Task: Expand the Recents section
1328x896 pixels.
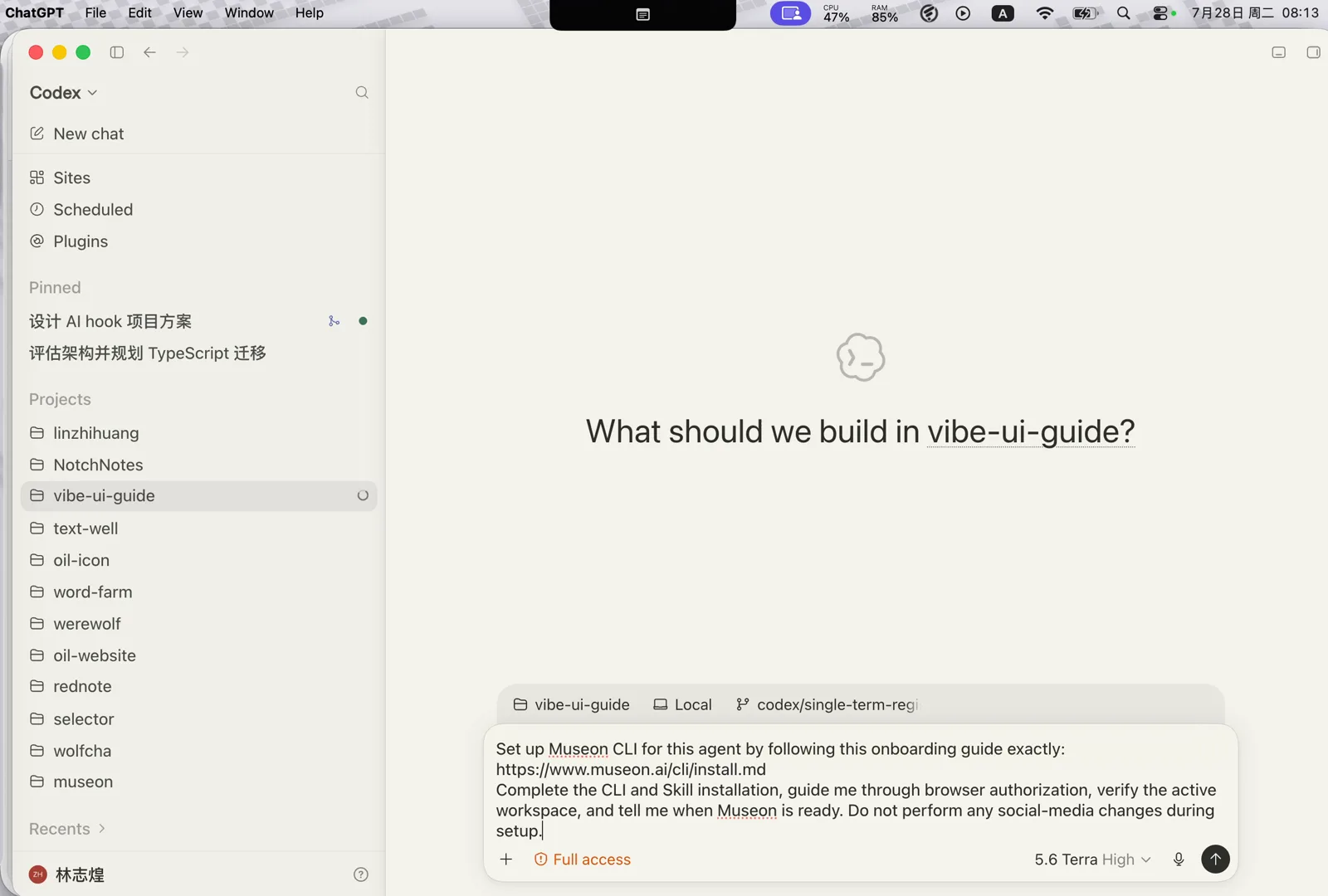Action: click(67, 829)
